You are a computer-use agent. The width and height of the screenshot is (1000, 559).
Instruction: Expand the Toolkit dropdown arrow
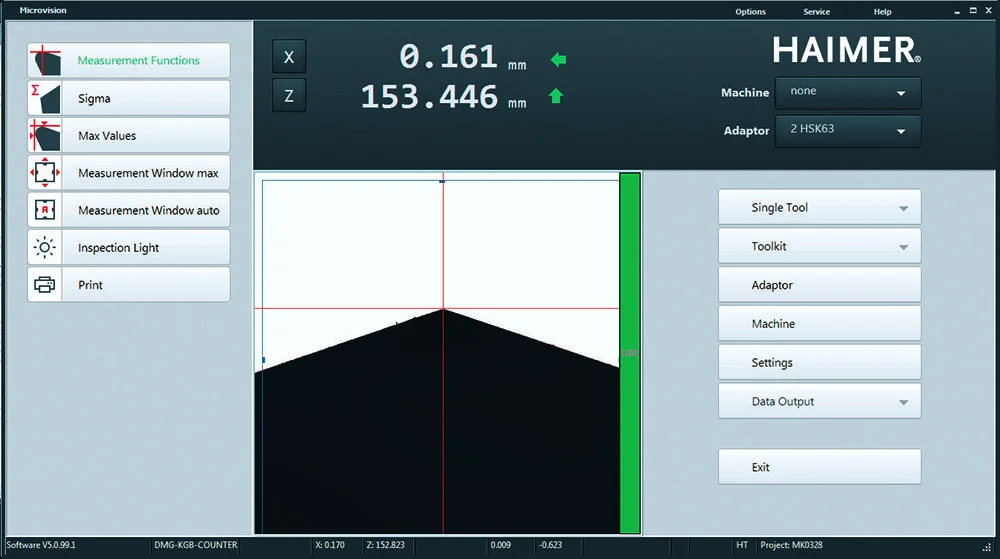click(x=903, y=247)
